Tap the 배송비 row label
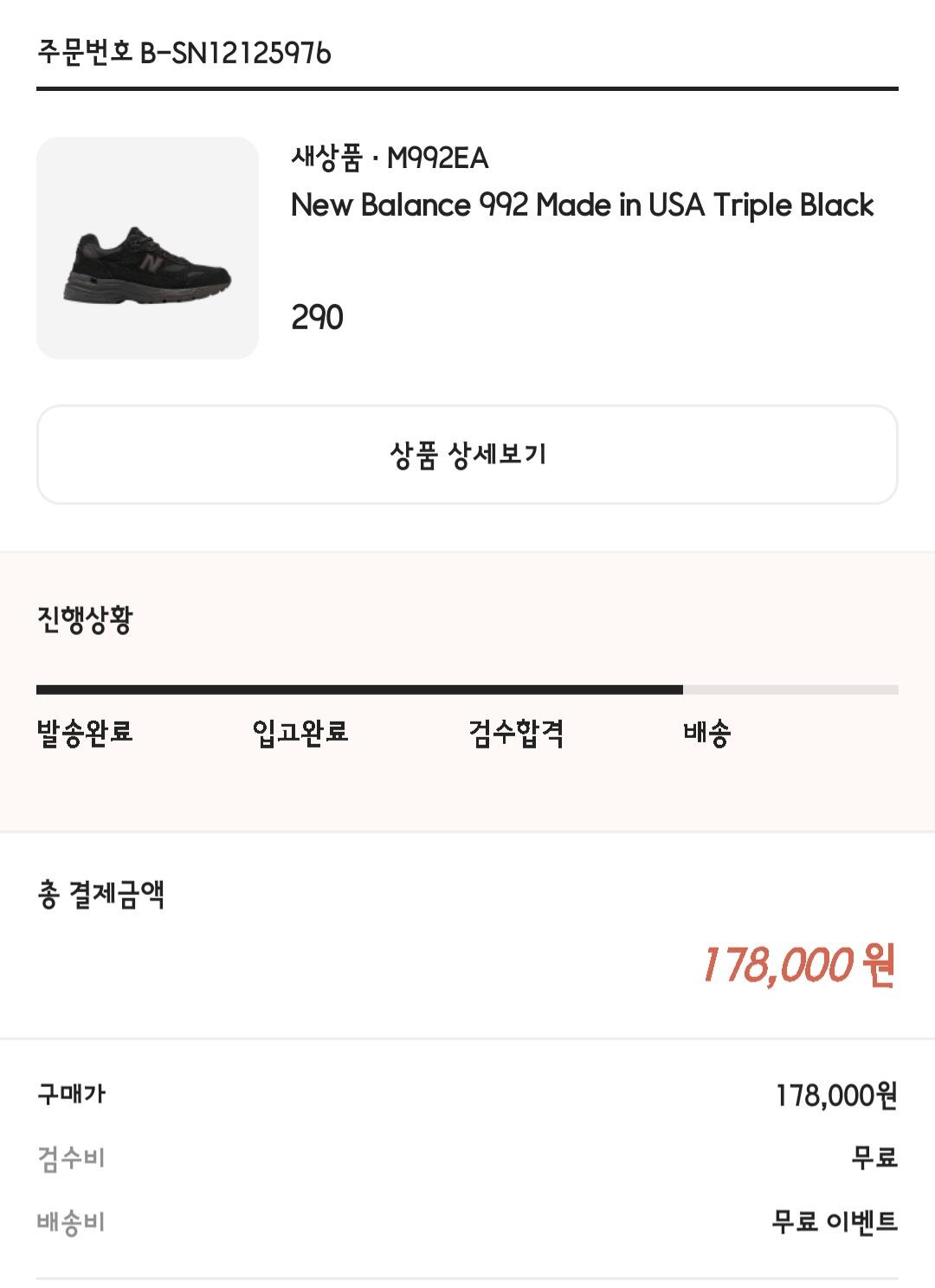Screen dimensions: 935x1288 coord(71,1222)
